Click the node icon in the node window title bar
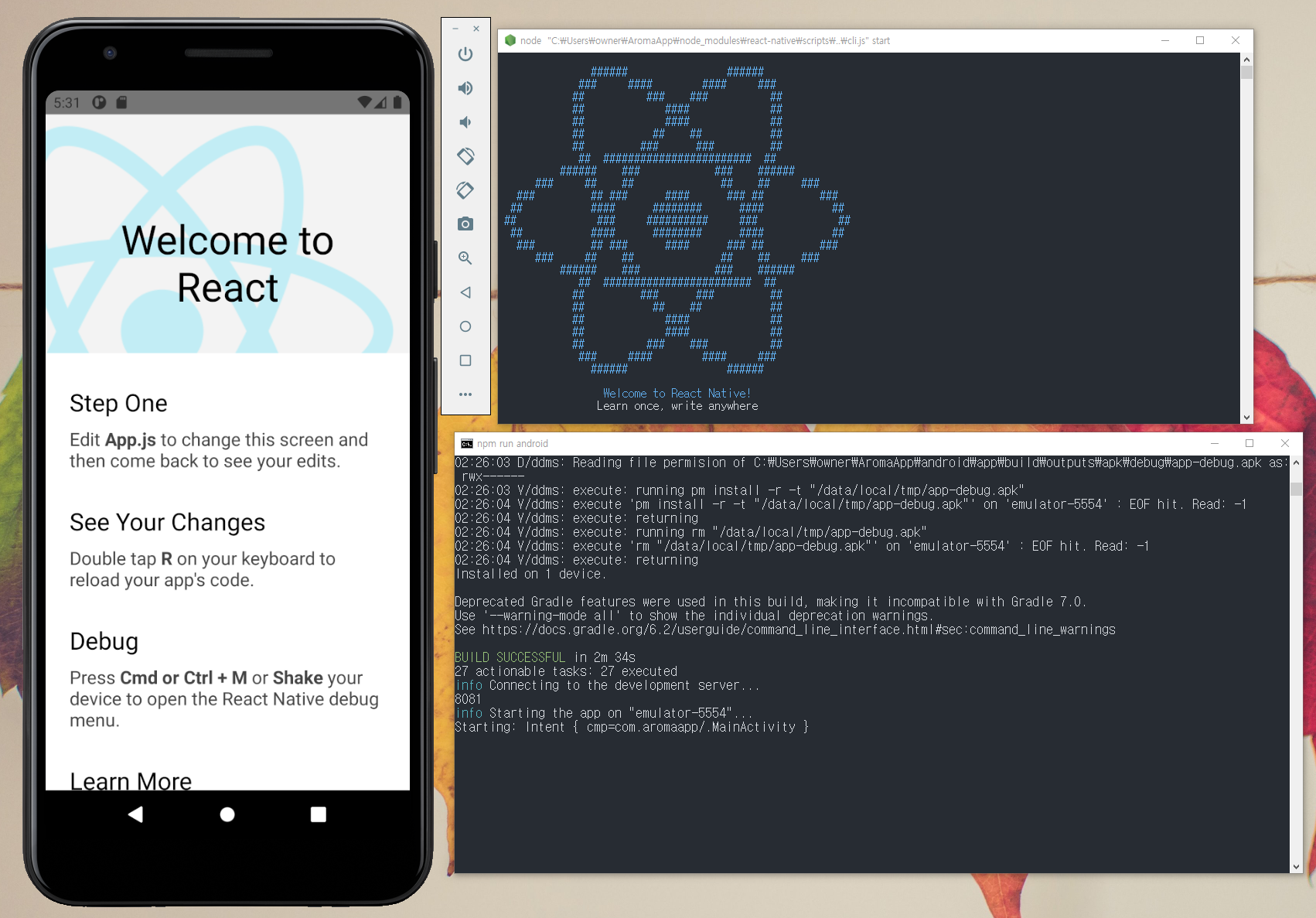Viewport: 1316px width, 918px height. click(x=510, y=40)
